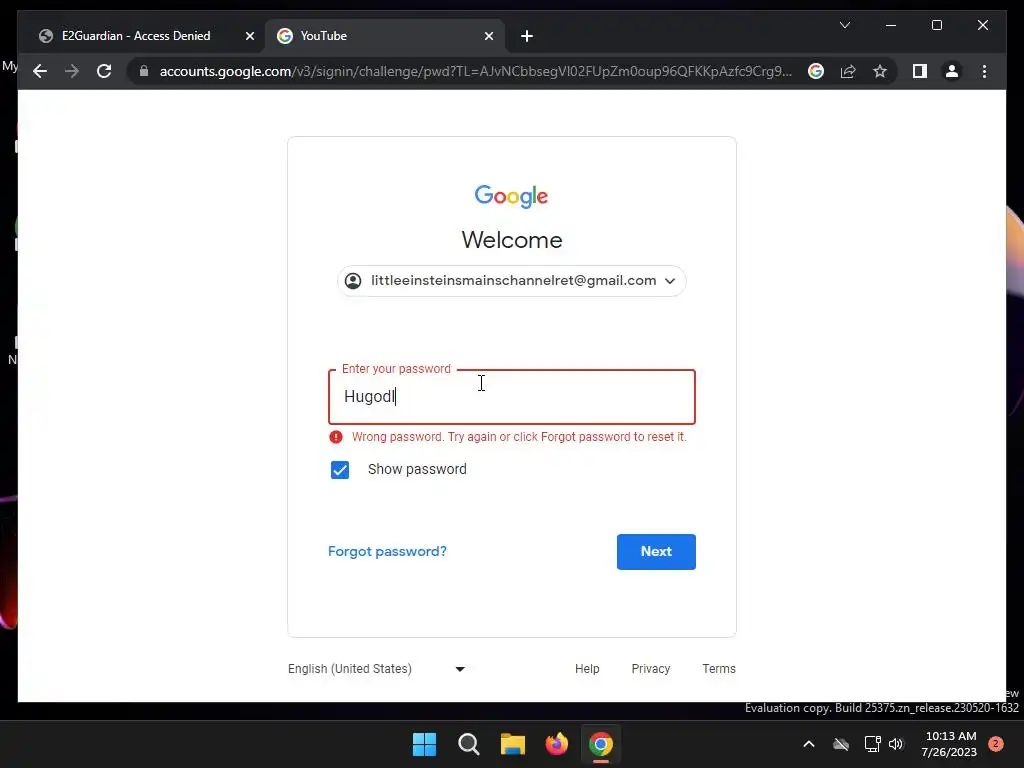Open the browser side panel
Image resolution: width=1024 pixels, height=768 pixels.
(920, 71)
